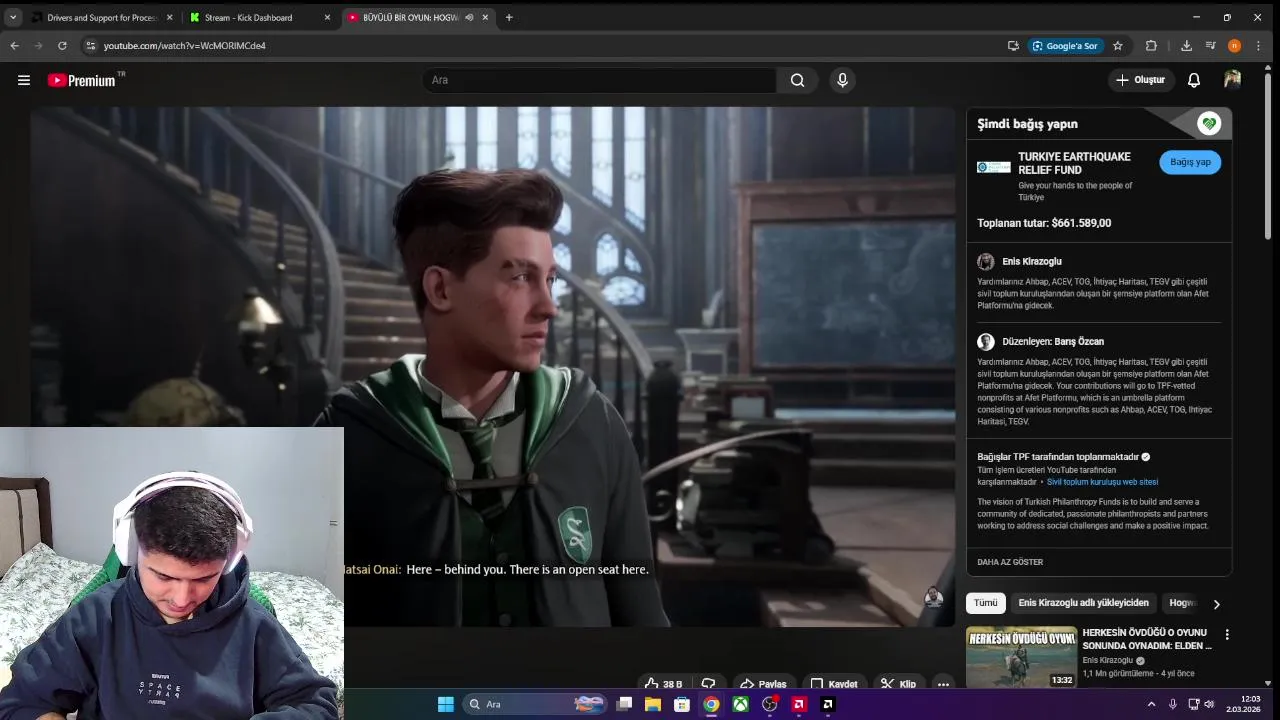1280x720 pixels.
Task: Bookmark this page with the star icon
Action: coord(1118,46)
